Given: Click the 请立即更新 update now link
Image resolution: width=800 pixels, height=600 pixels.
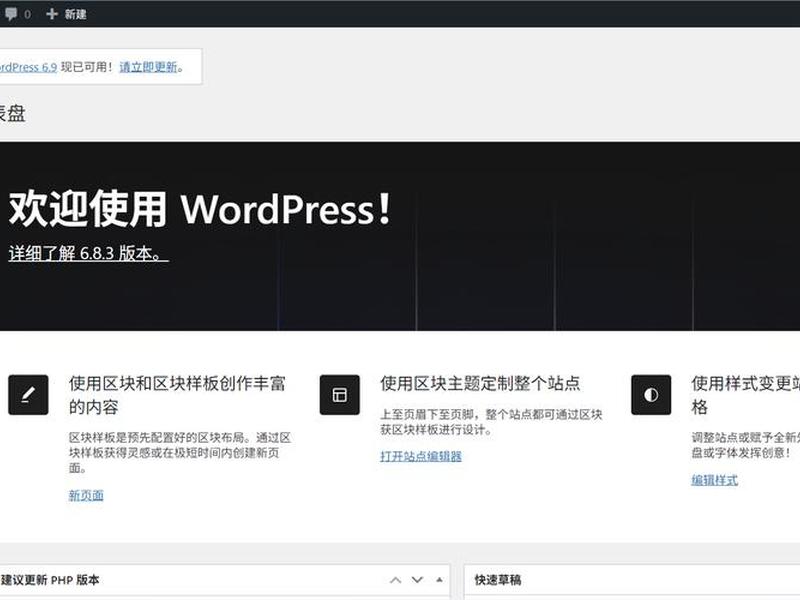Looking at the screenshot, I should 148,67.
